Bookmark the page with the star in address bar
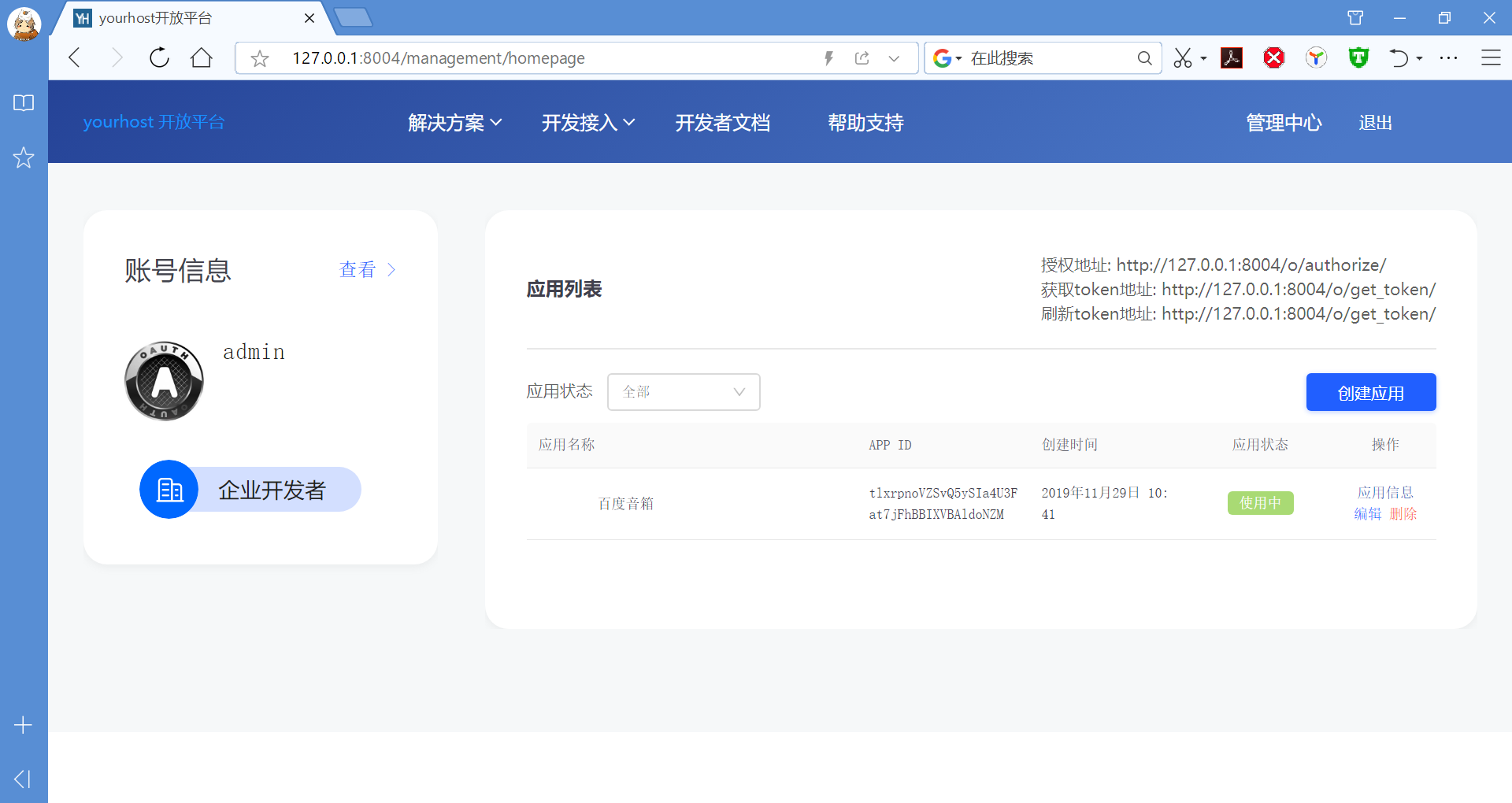The height and width of the screenshot is (803, 1512). (x=260, y=58)
